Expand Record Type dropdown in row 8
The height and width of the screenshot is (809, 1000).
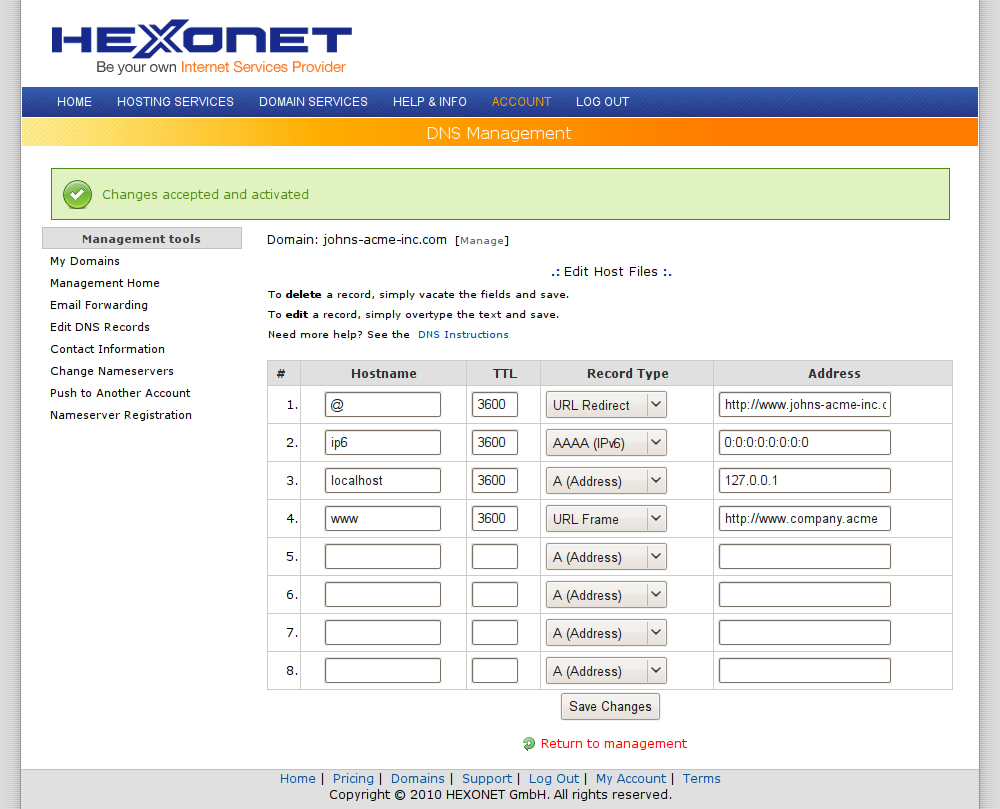606,671
